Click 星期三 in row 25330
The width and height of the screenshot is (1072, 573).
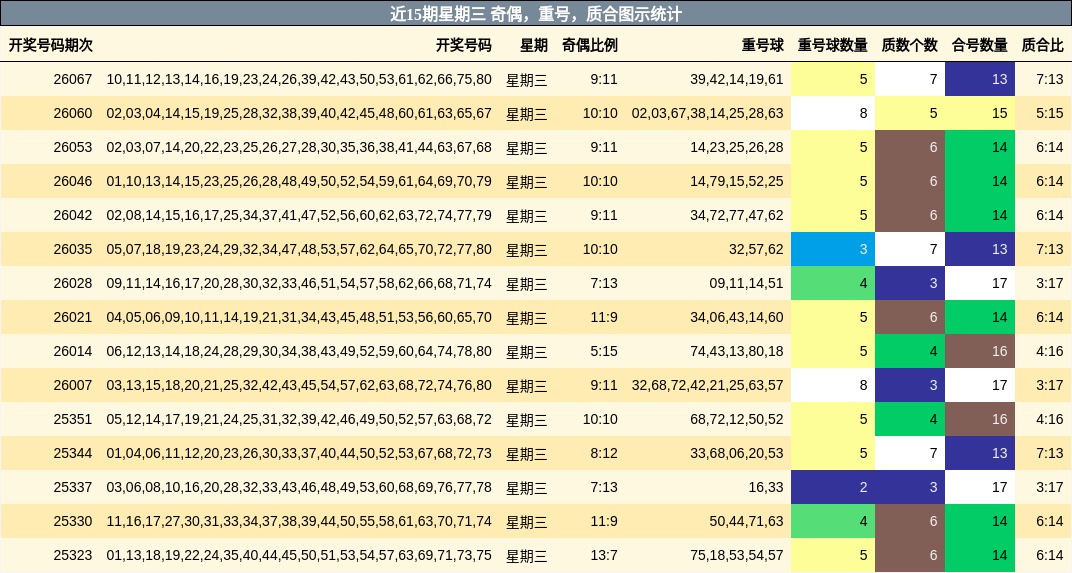click(526, 522)
